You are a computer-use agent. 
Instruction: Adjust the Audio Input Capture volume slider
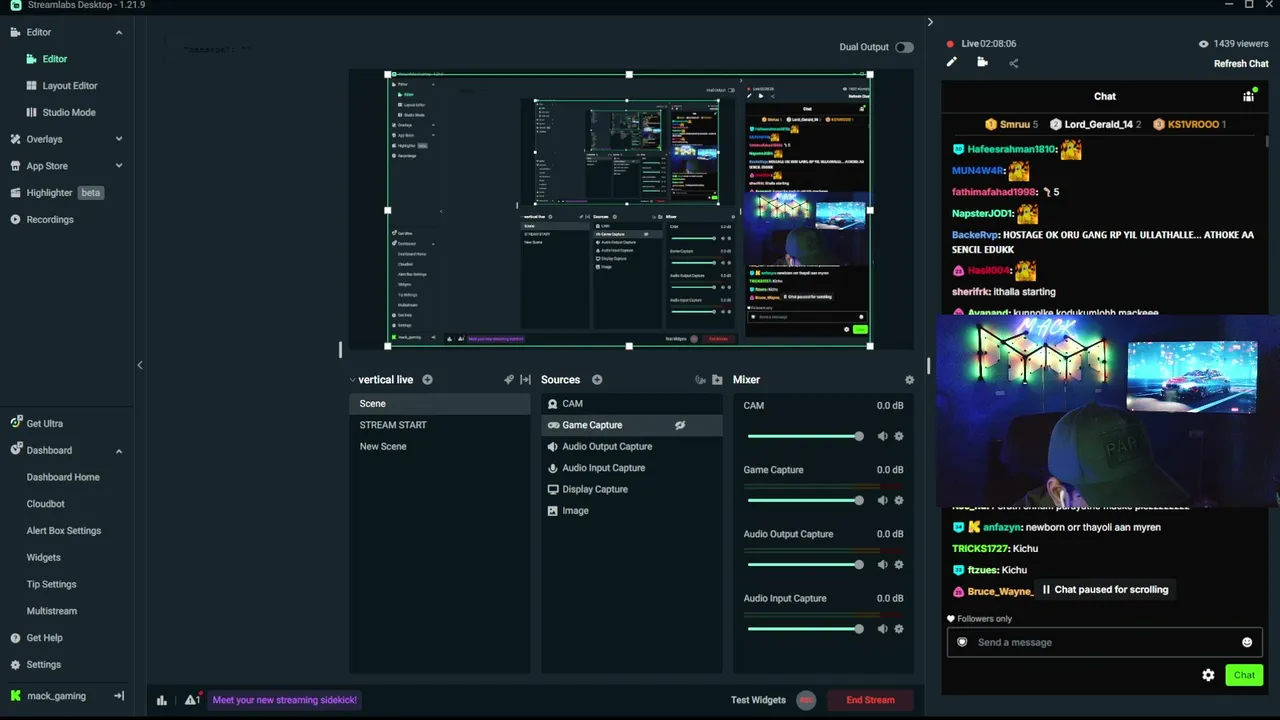pyautogui.click(x=805, y=629)
